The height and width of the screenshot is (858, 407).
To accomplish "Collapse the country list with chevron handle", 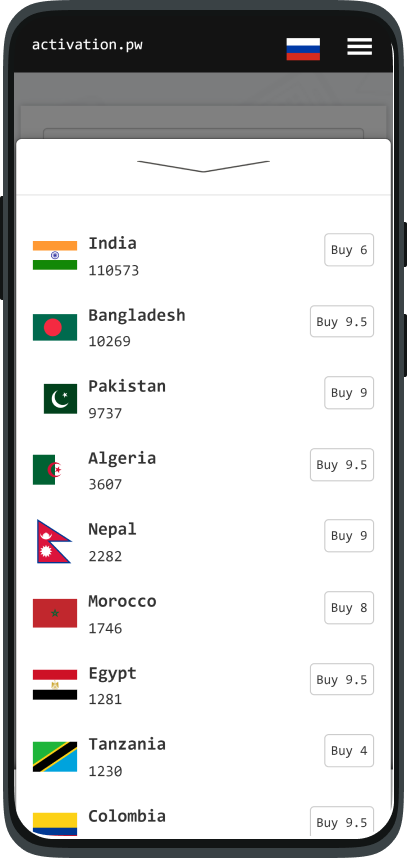I will tap(204, 166).
